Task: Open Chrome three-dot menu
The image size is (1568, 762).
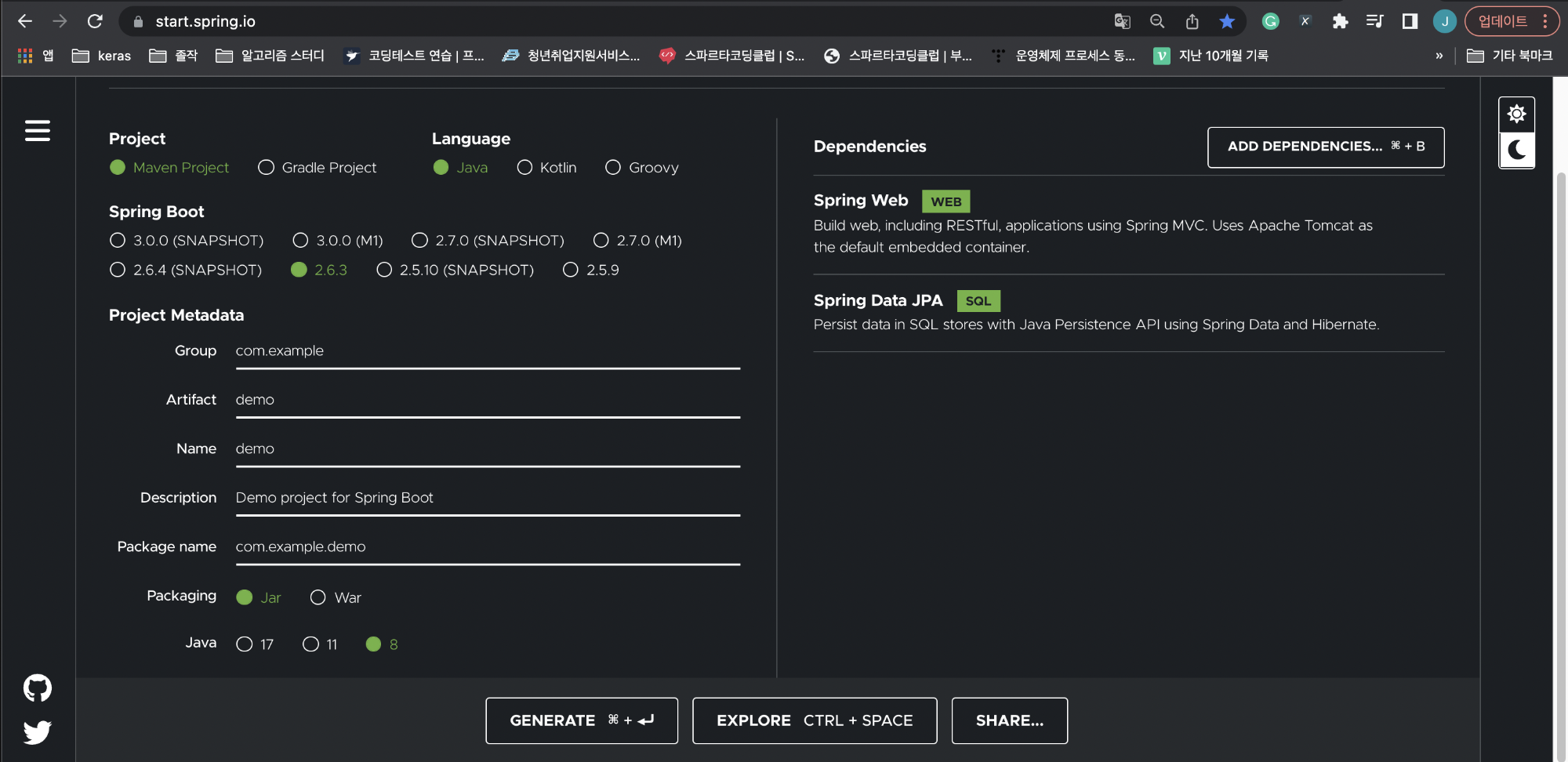Action: [1544, 21]
